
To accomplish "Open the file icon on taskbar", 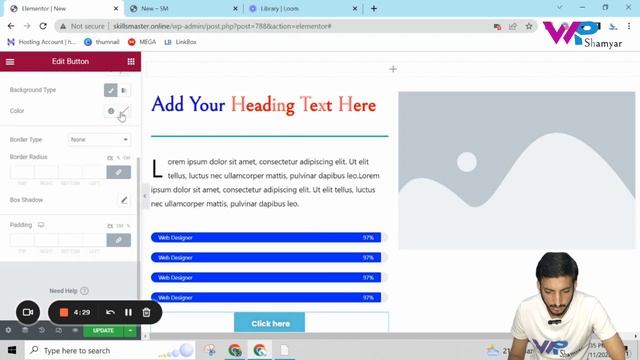I will [x=284, y=350].
